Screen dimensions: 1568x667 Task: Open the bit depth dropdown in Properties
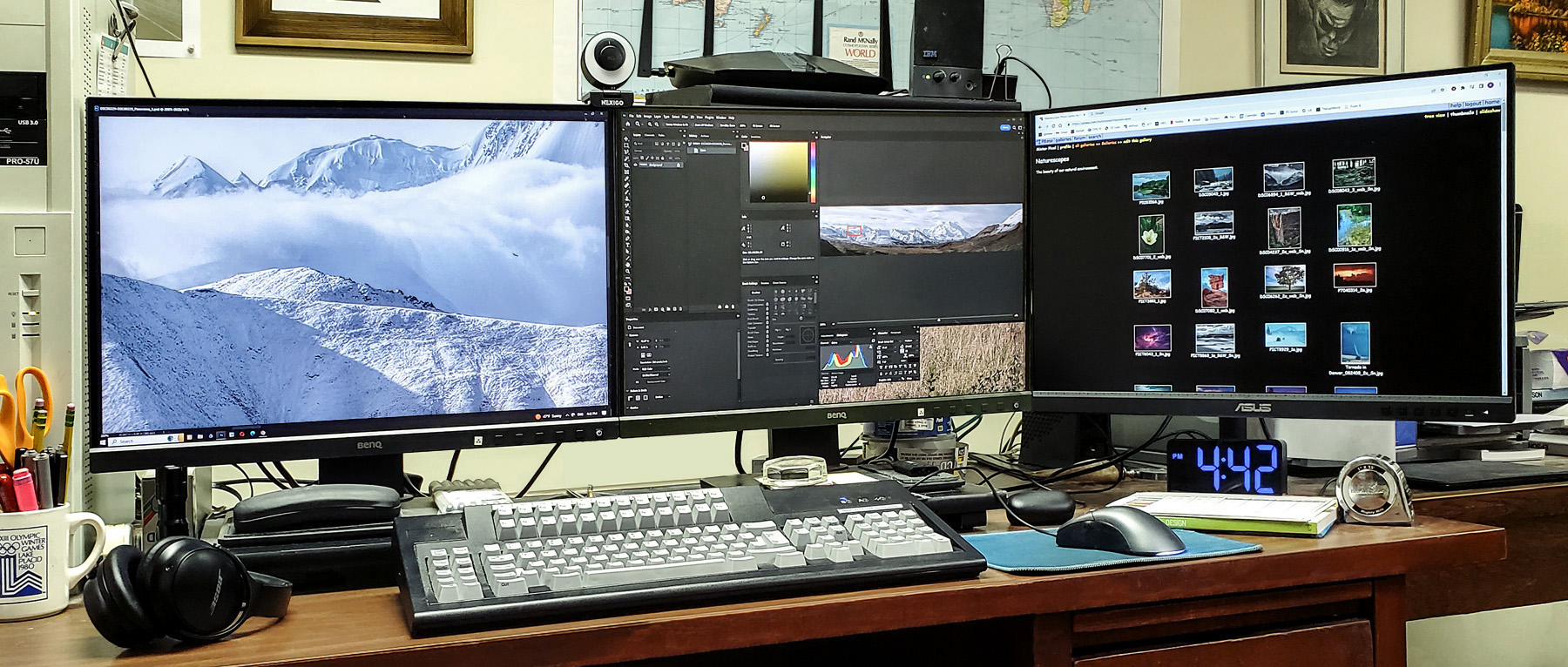[x=656, y=374]
